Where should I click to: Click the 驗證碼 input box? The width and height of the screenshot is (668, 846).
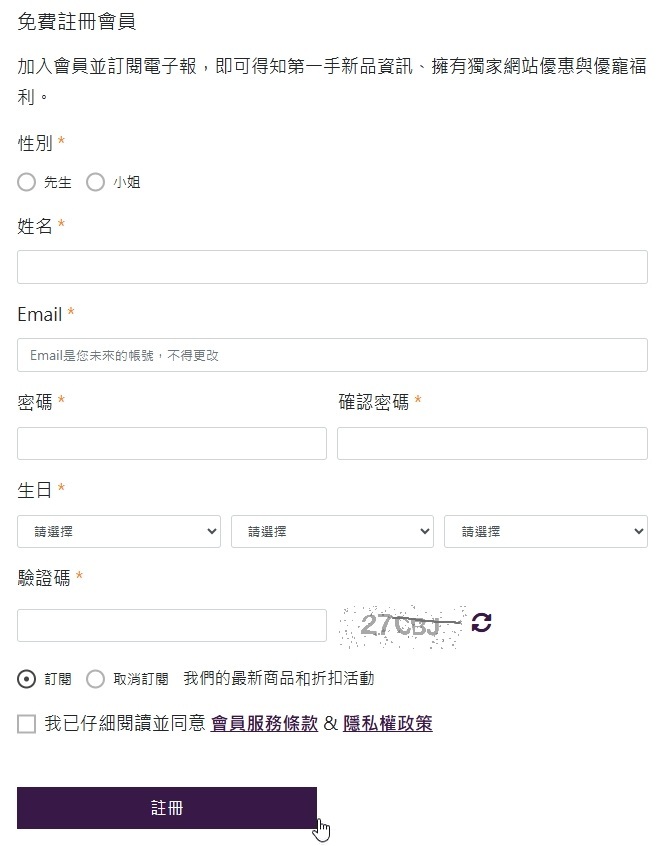coord(172,625)
